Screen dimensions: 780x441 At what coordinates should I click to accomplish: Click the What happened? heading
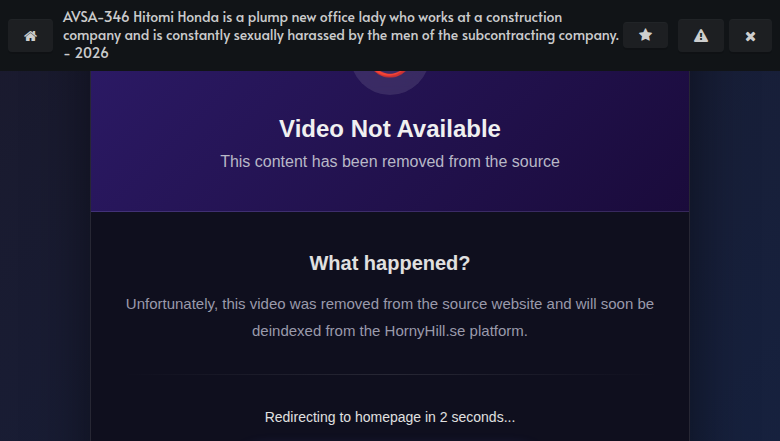(x=390, y=263)
